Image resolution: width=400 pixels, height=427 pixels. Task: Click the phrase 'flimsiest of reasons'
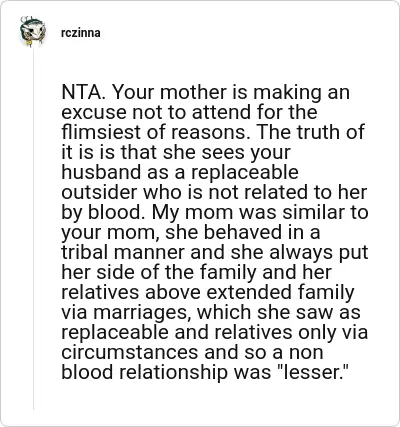pyautogui.click(x=155, y=132)
